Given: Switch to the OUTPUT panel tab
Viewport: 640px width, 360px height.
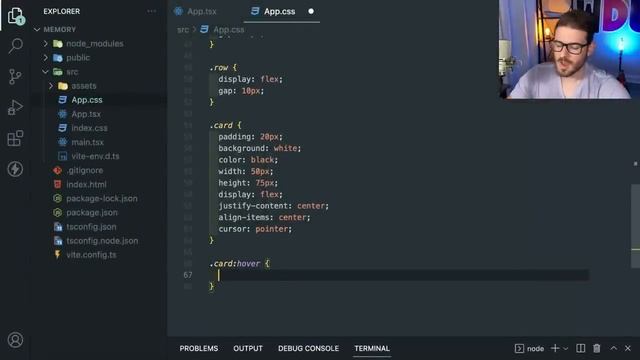Looking at the screenshot, I should coord(248,349).
